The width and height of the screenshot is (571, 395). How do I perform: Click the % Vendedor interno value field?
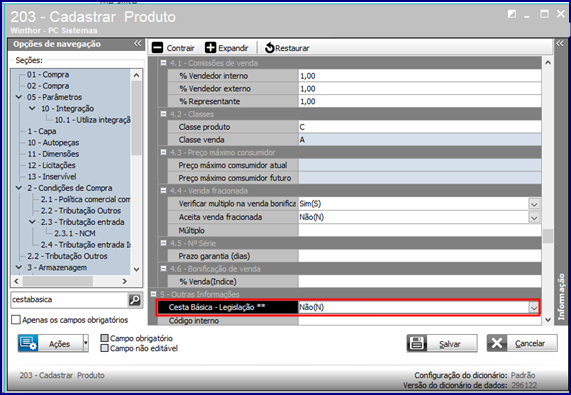(420, 76)
